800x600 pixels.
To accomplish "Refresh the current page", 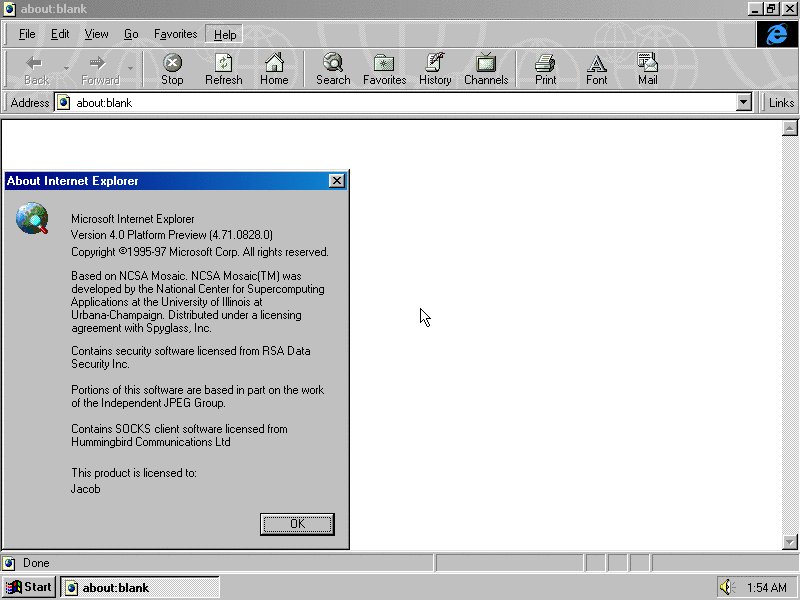I will (223, 69).
